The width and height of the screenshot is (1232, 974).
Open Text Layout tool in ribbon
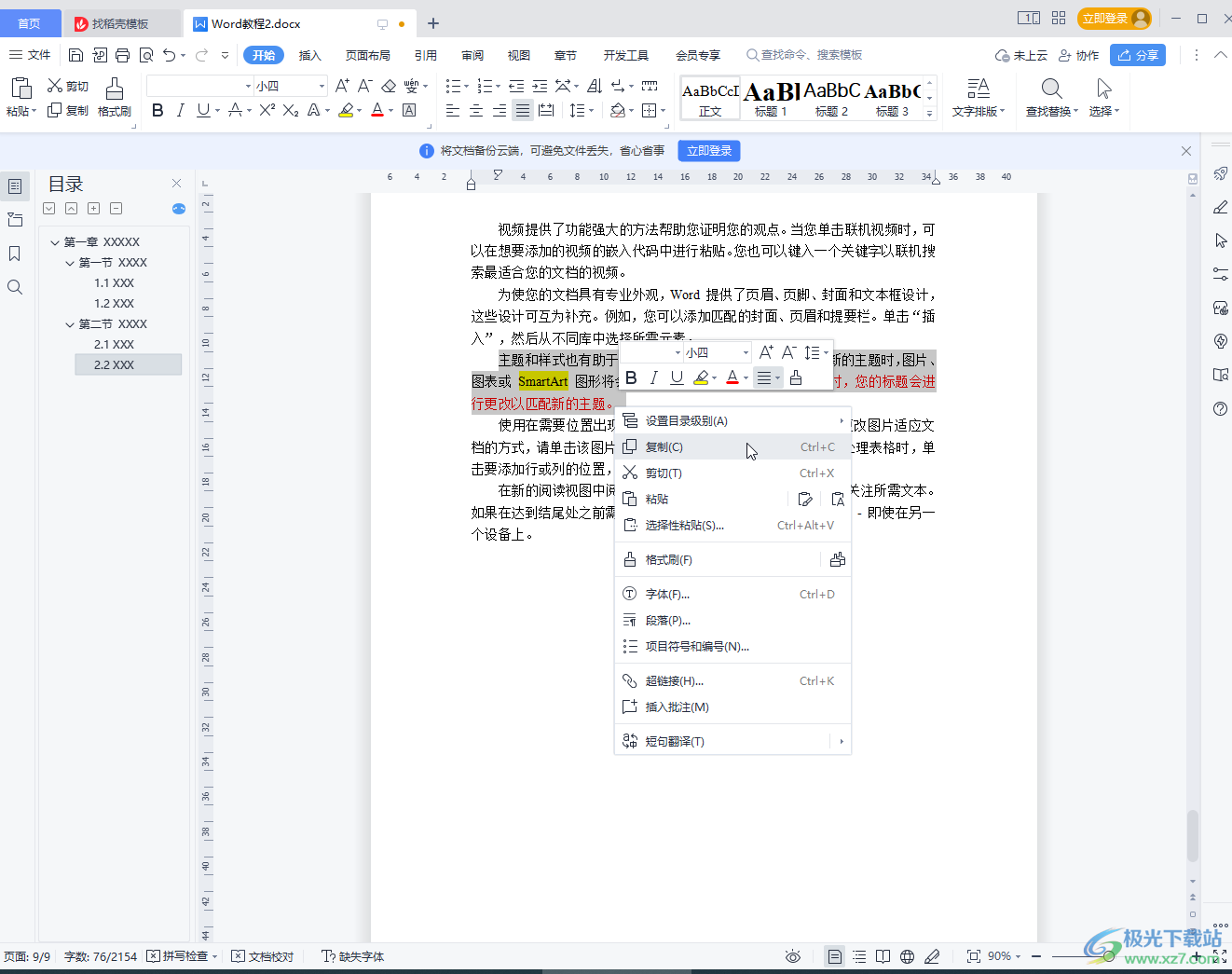(x=979, y=97)
